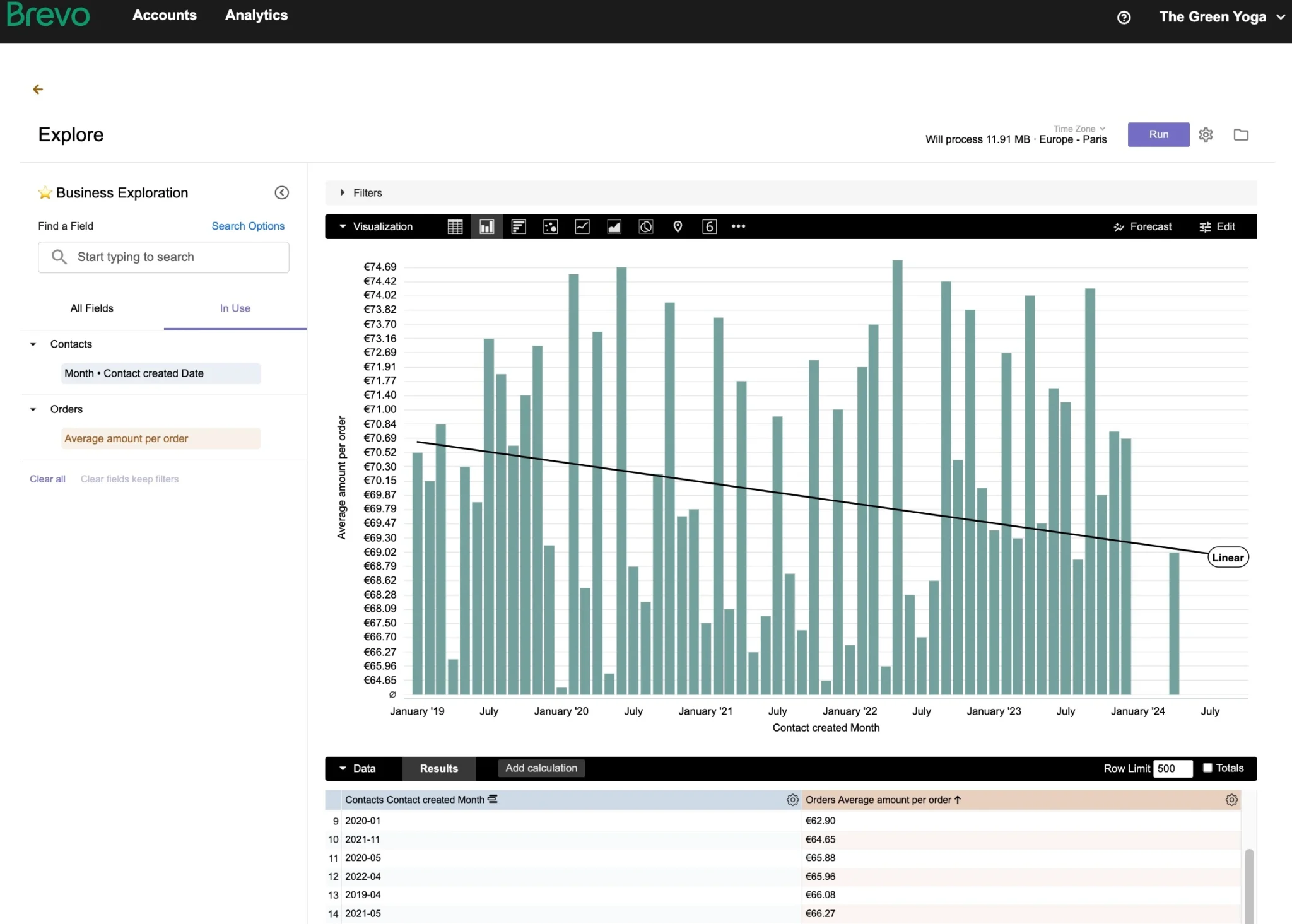
Task: Select the scatterplot visualization icon
Action: click(x=550, y=226)
